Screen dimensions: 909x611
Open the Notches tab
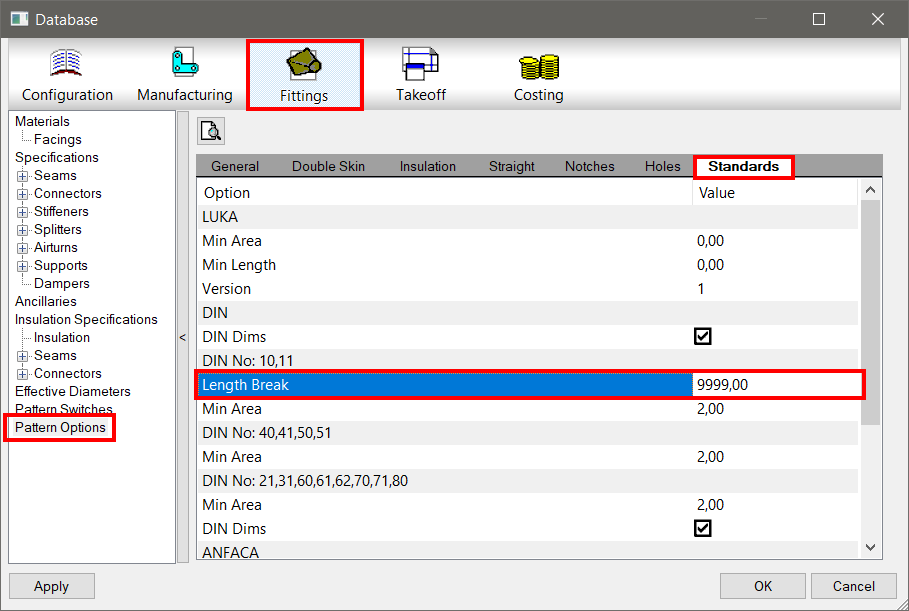589,166
